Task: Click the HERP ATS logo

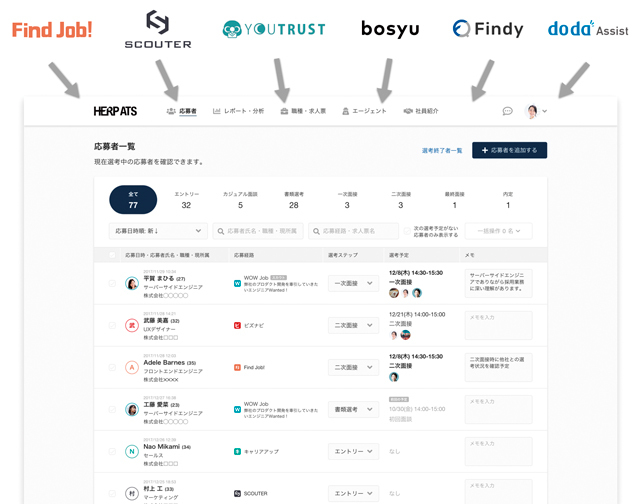Action: tap(115, 111)
